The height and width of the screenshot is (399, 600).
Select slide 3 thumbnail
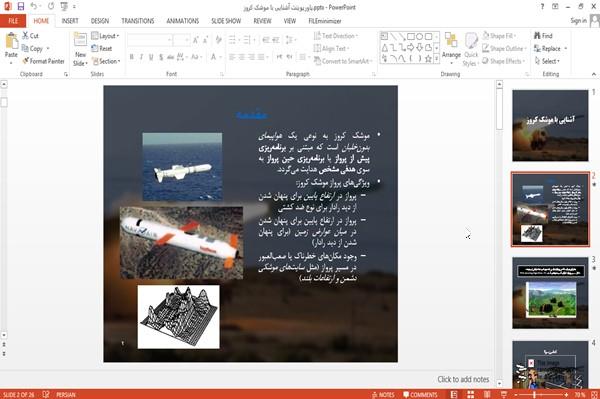[550, 293]
